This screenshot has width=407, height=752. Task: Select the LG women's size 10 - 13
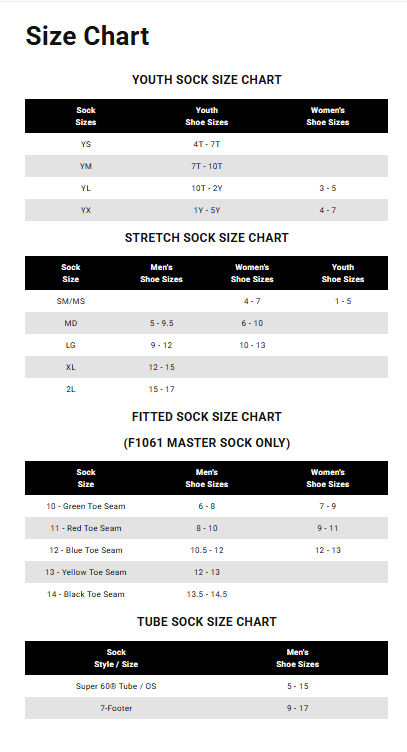point(252,345)
